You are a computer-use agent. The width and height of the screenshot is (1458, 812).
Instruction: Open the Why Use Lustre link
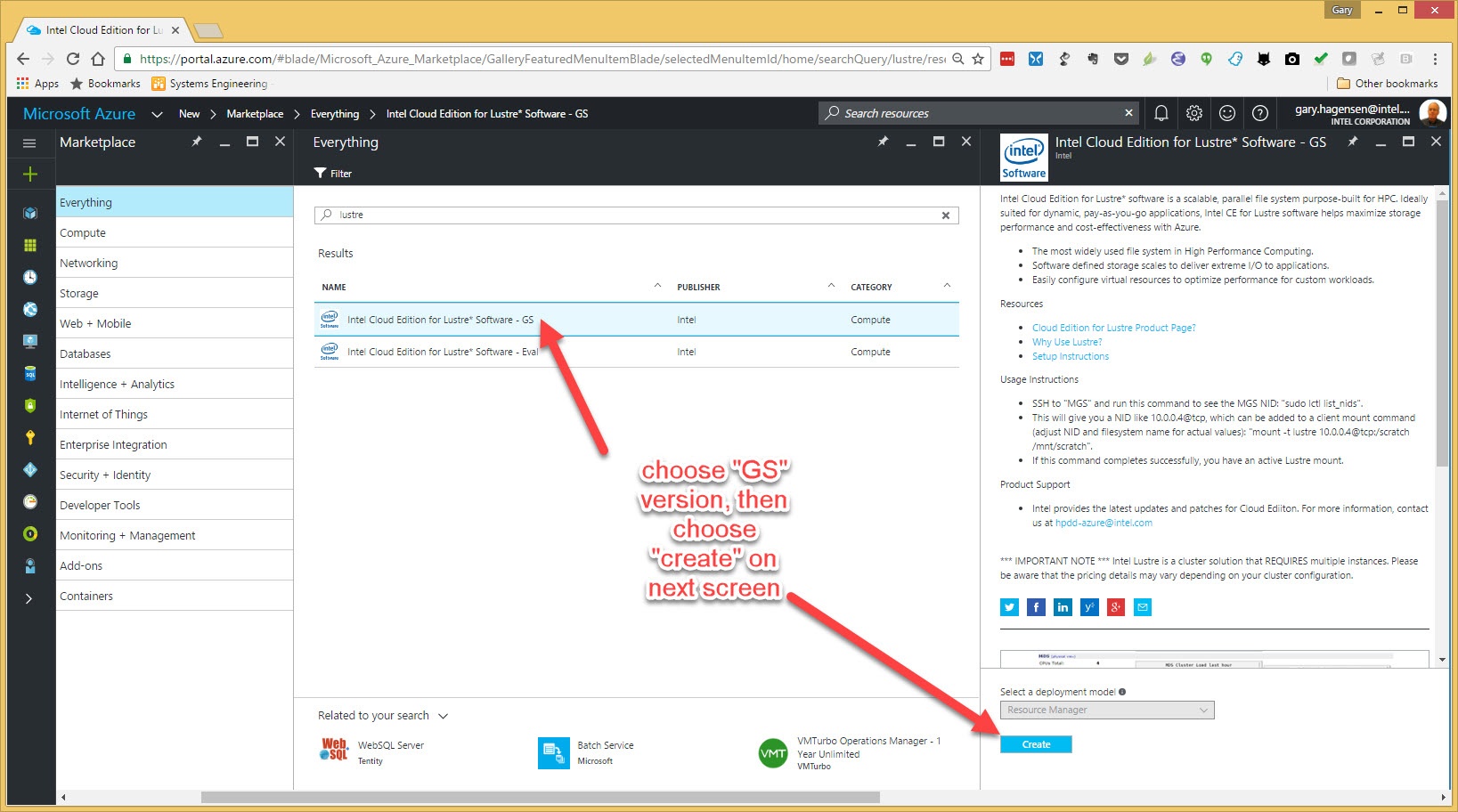coord(1067,342)
